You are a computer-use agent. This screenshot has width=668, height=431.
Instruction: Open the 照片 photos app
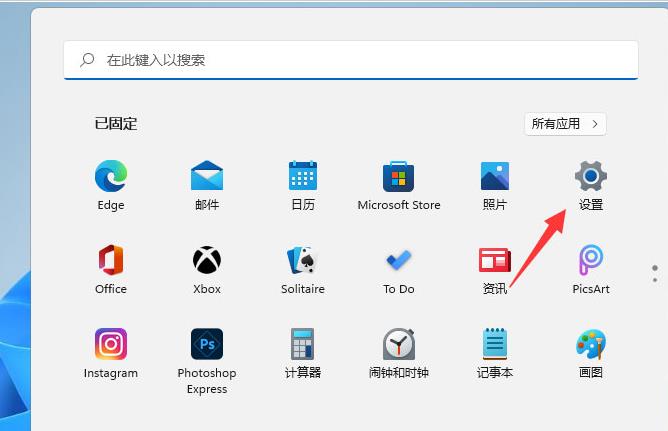[495, 185]
